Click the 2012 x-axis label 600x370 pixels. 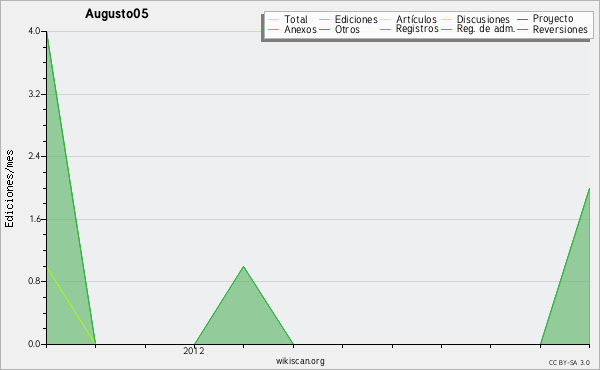[x=194, y=351]
